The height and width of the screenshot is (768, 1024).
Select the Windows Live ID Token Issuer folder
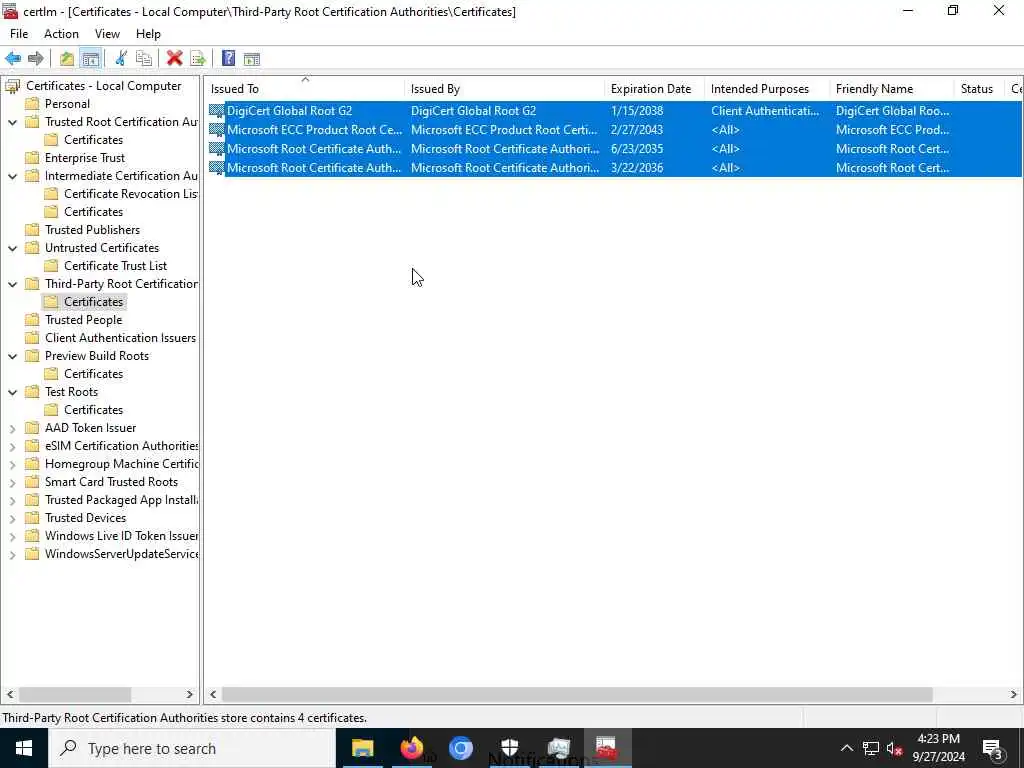click(x=121, y=536)
